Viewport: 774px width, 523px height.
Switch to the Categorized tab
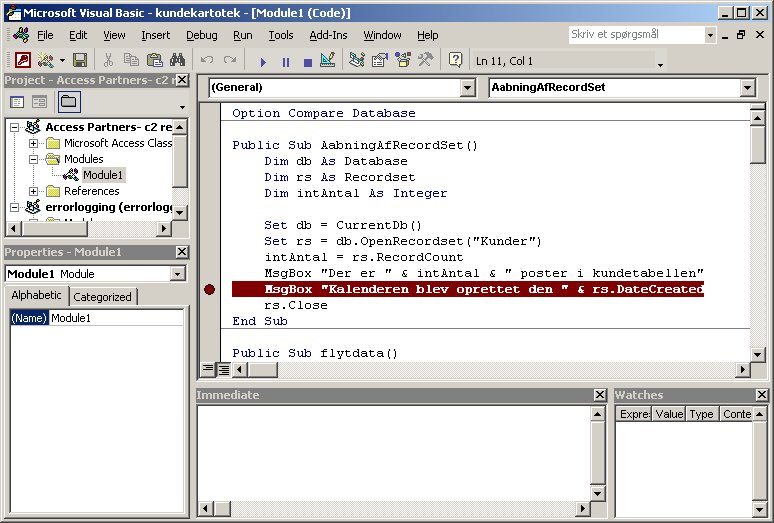point(102,296)
